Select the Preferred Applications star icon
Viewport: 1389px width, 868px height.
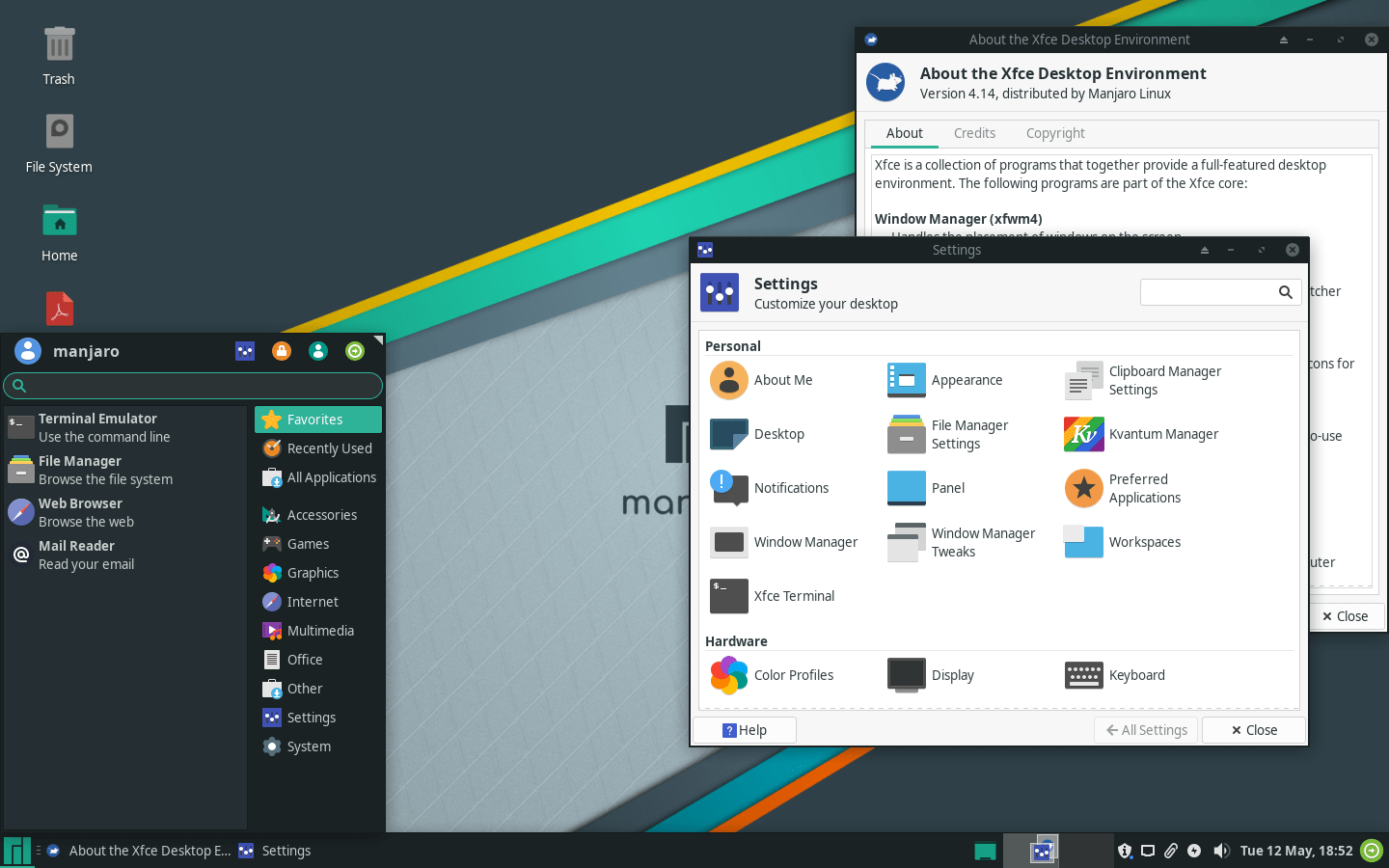(x=1083, y=488)
